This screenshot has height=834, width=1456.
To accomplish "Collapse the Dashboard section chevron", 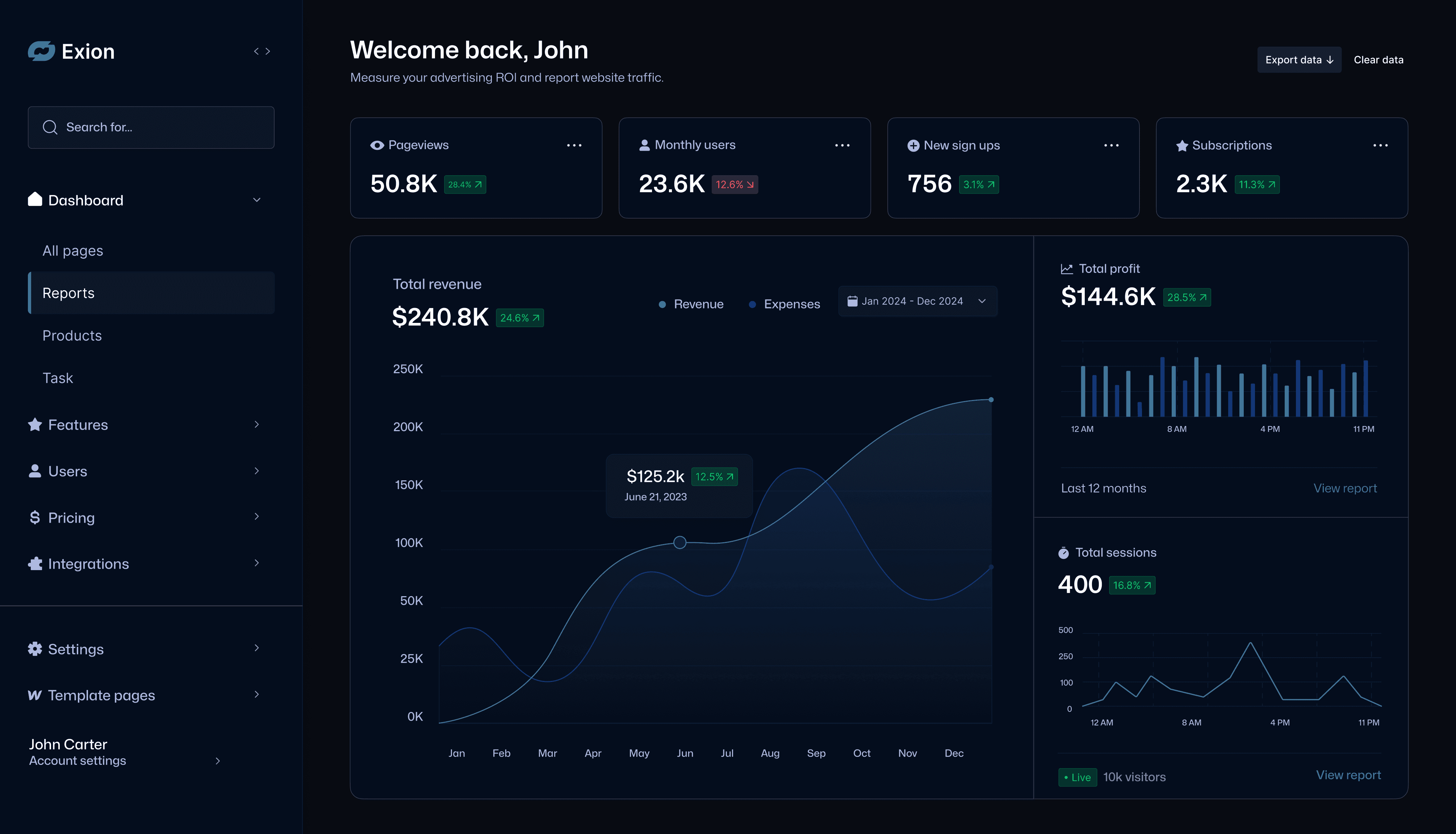I will [x=257, y=200].
